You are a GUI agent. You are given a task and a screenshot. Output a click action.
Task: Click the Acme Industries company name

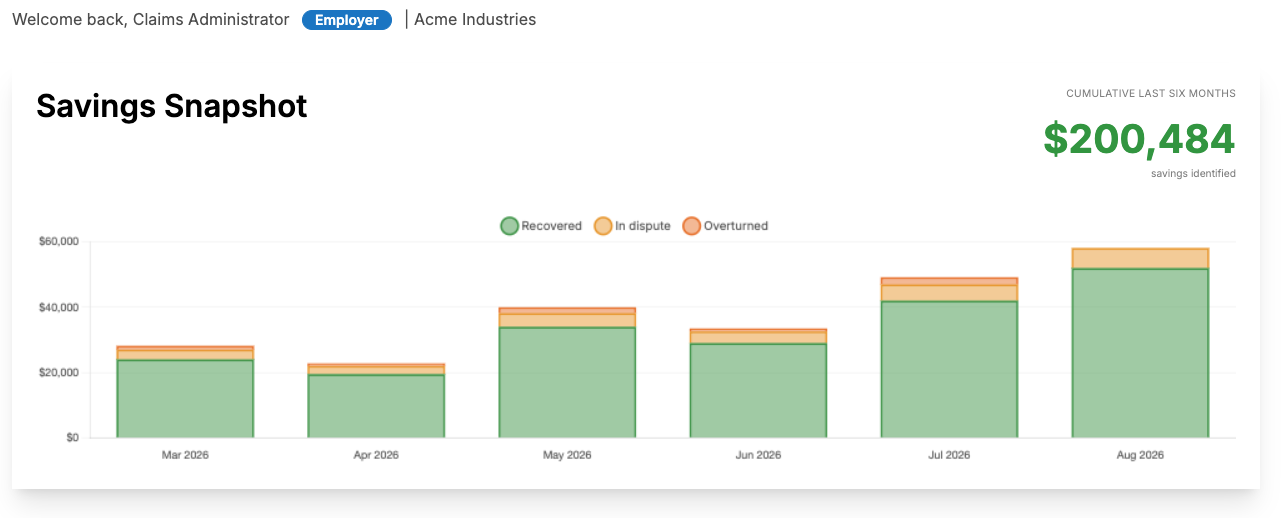pyautogui.click(x=475, y=20)
